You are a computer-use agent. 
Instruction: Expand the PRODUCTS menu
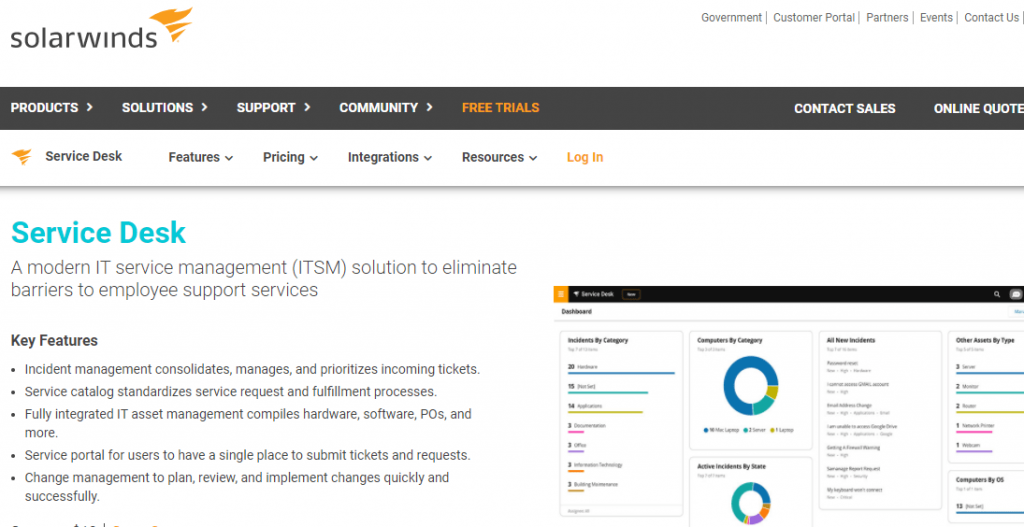(x=52, y=108)
